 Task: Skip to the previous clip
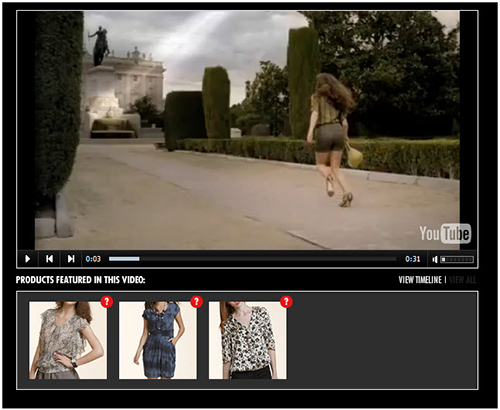click(x=49, y=259)
